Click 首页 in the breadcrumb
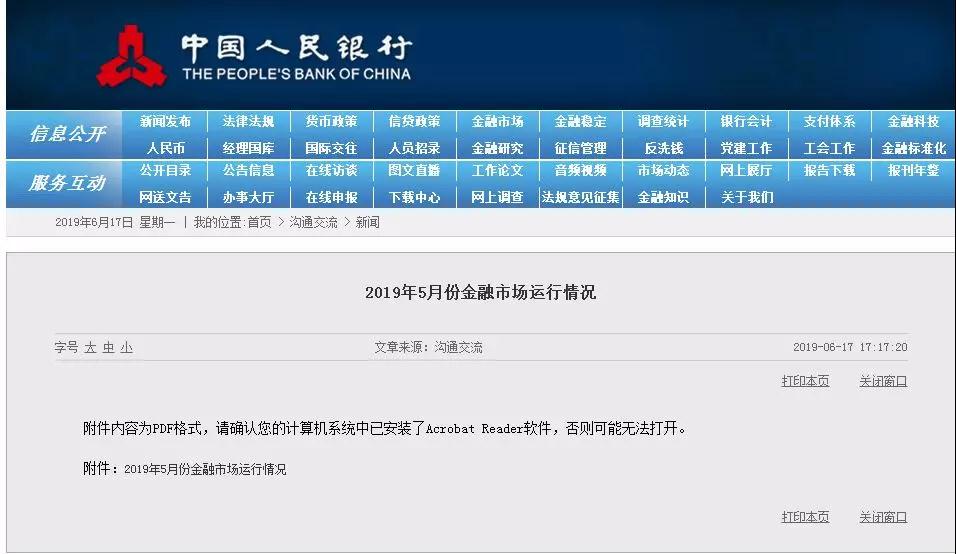The width and height of the screenshot is (956, 554). point(259,222)
